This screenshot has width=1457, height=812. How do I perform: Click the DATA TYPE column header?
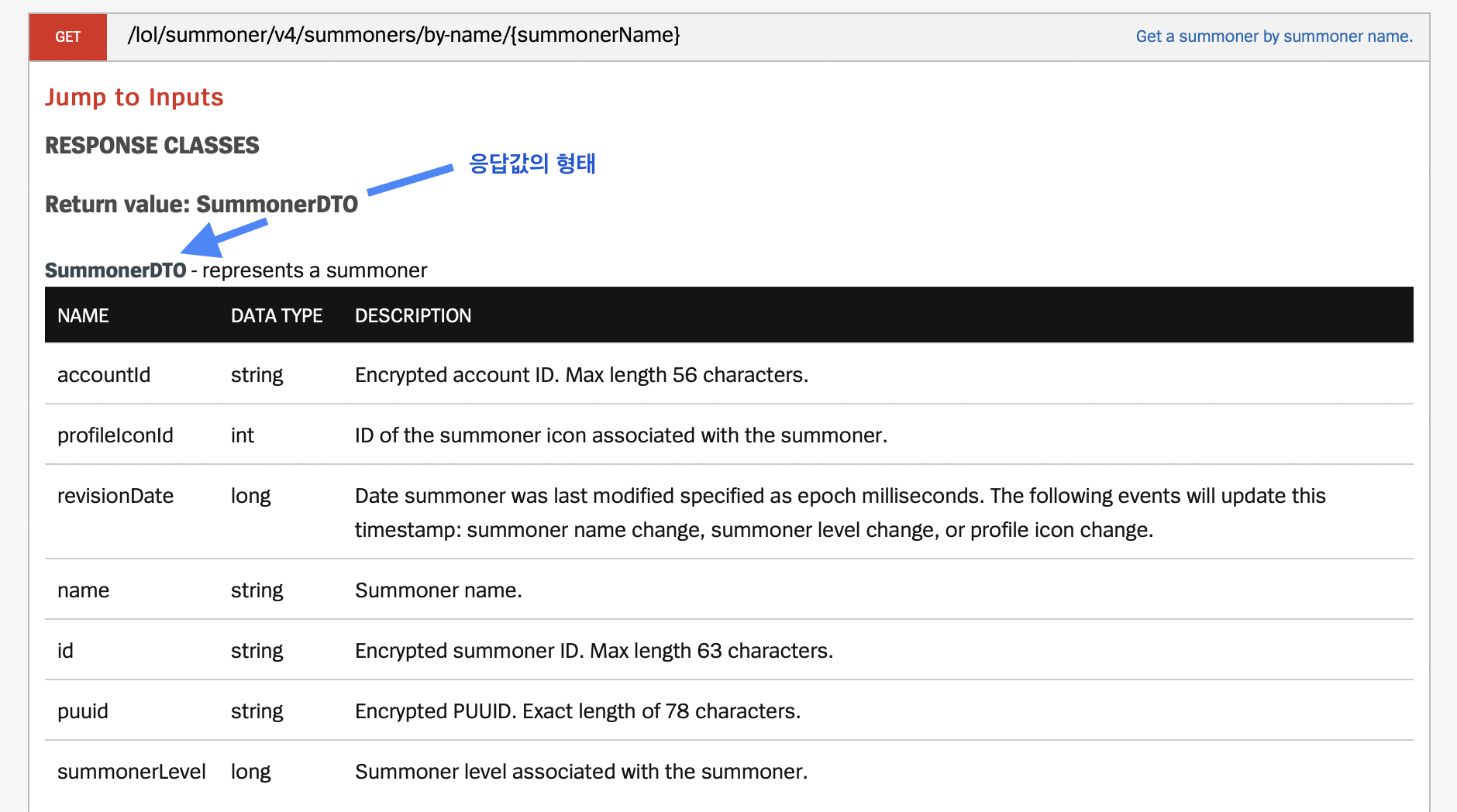click(x=277, y=315)
